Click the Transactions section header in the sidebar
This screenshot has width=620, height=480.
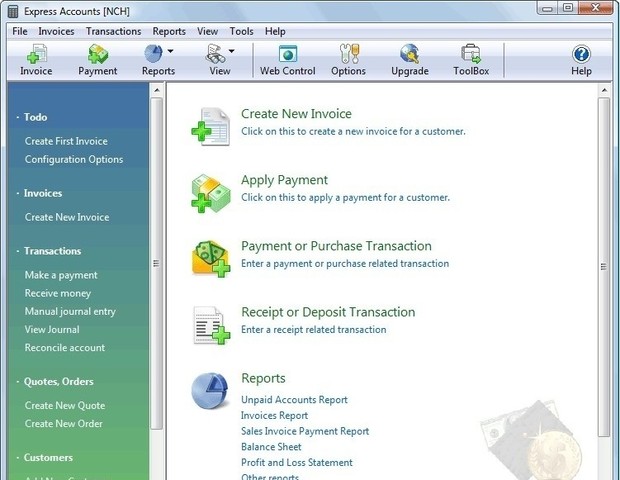coord(53,251)
